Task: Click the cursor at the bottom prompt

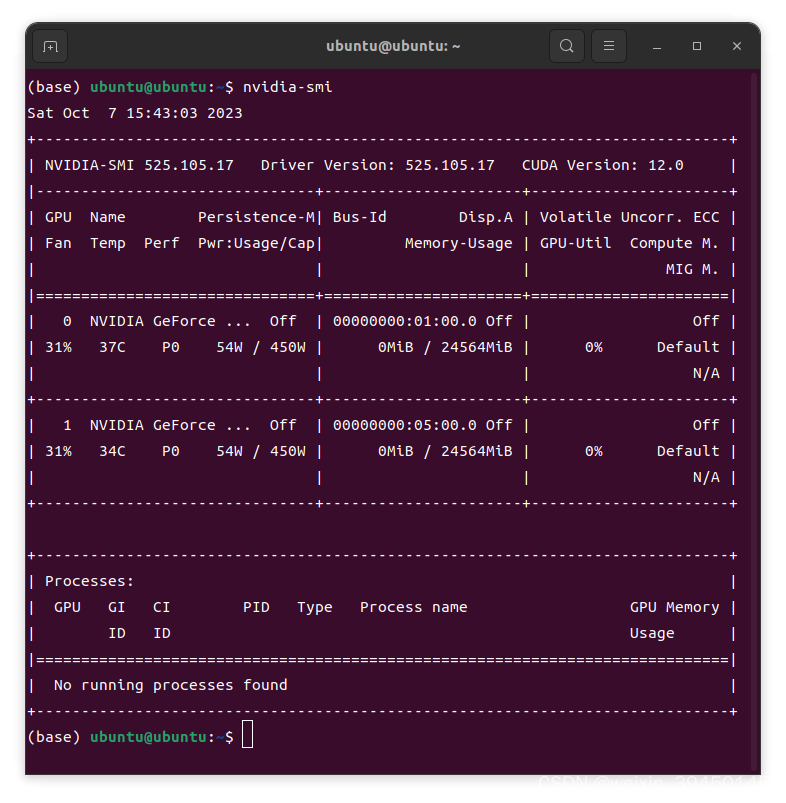Action: pyautogui.click(x=247, y=734)
